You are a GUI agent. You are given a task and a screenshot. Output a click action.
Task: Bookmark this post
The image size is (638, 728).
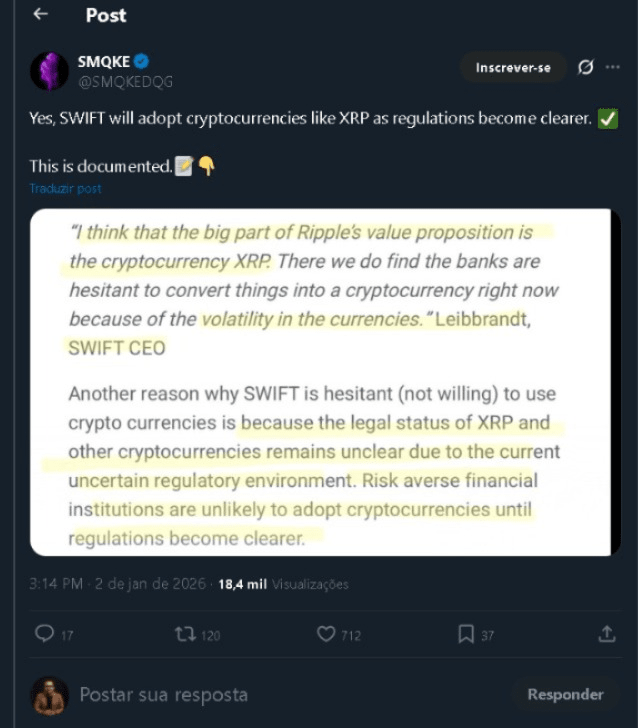466,634
